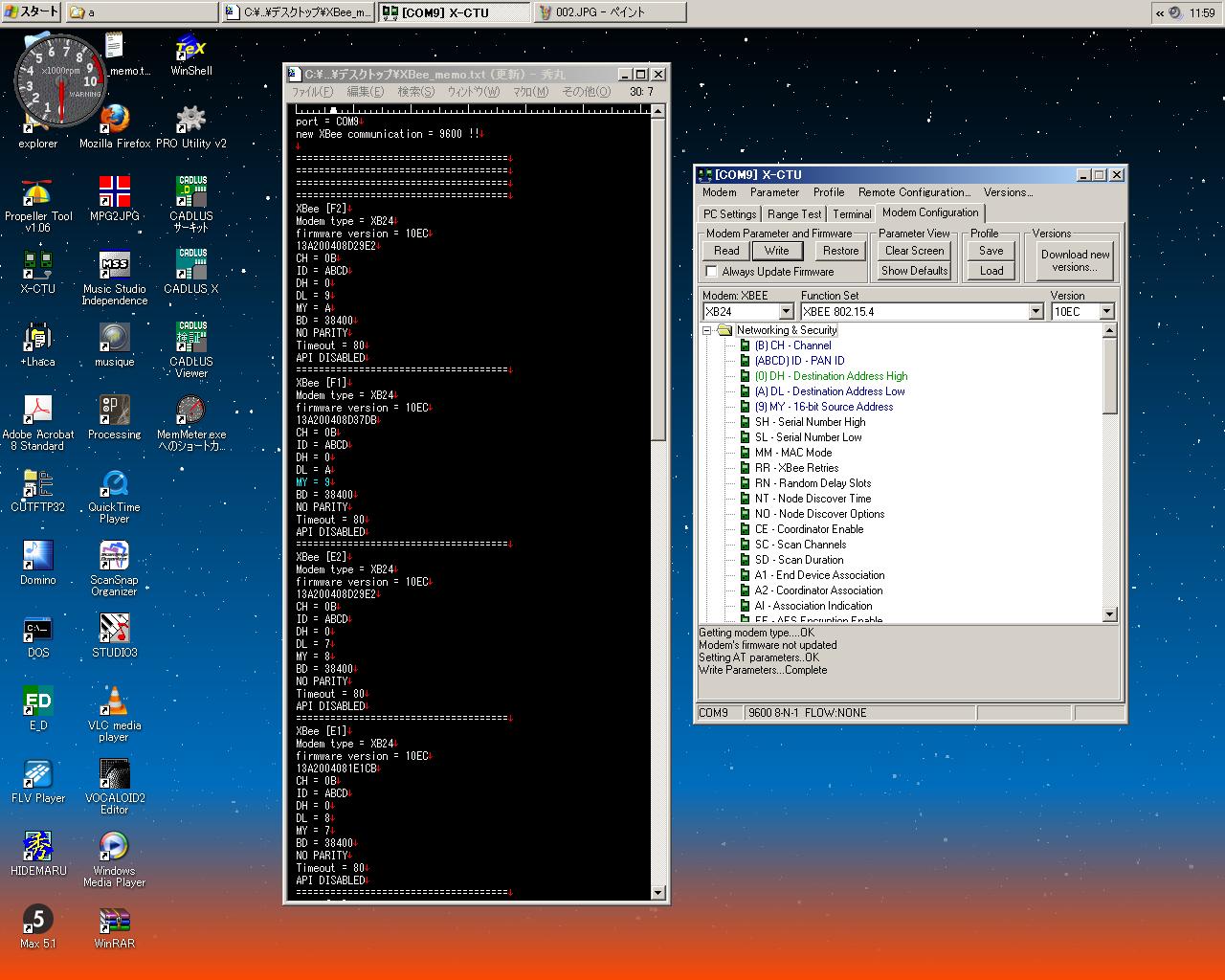Open the X-CTU desktop icon
The image size is (1225, 980).
click(x=37, y=264)
